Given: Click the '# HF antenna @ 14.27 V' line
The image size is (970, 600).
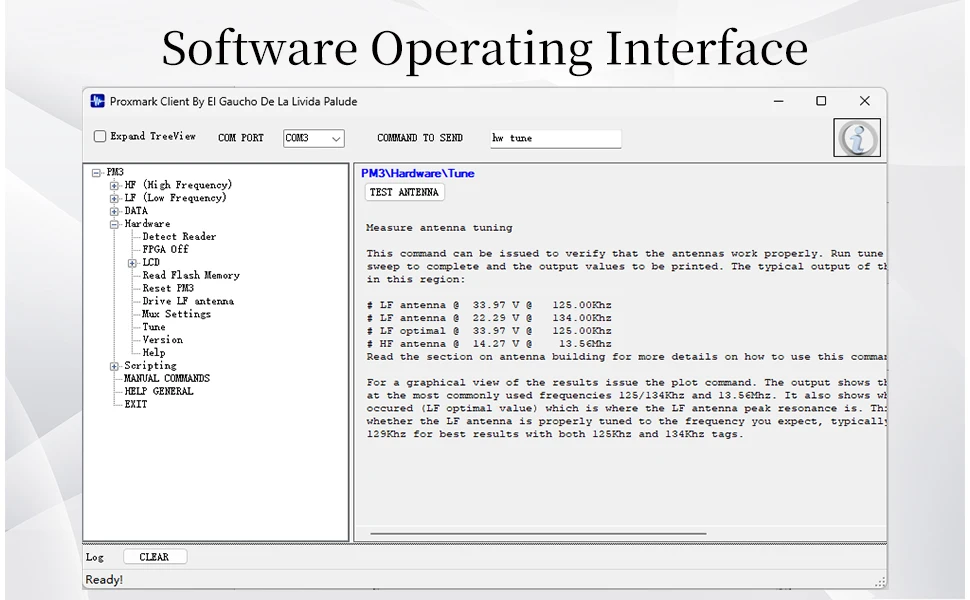Looking at the screenshot, I should click(489, 344).
